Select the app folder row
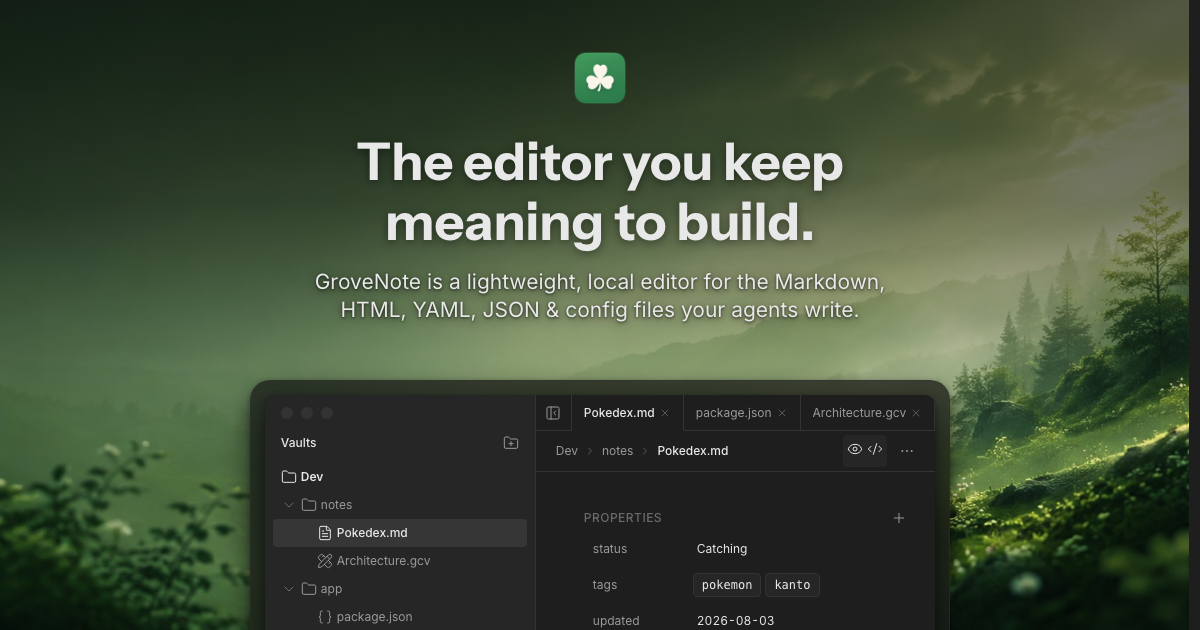Viewport: 1200px width, 630px height. coord(400,589)
